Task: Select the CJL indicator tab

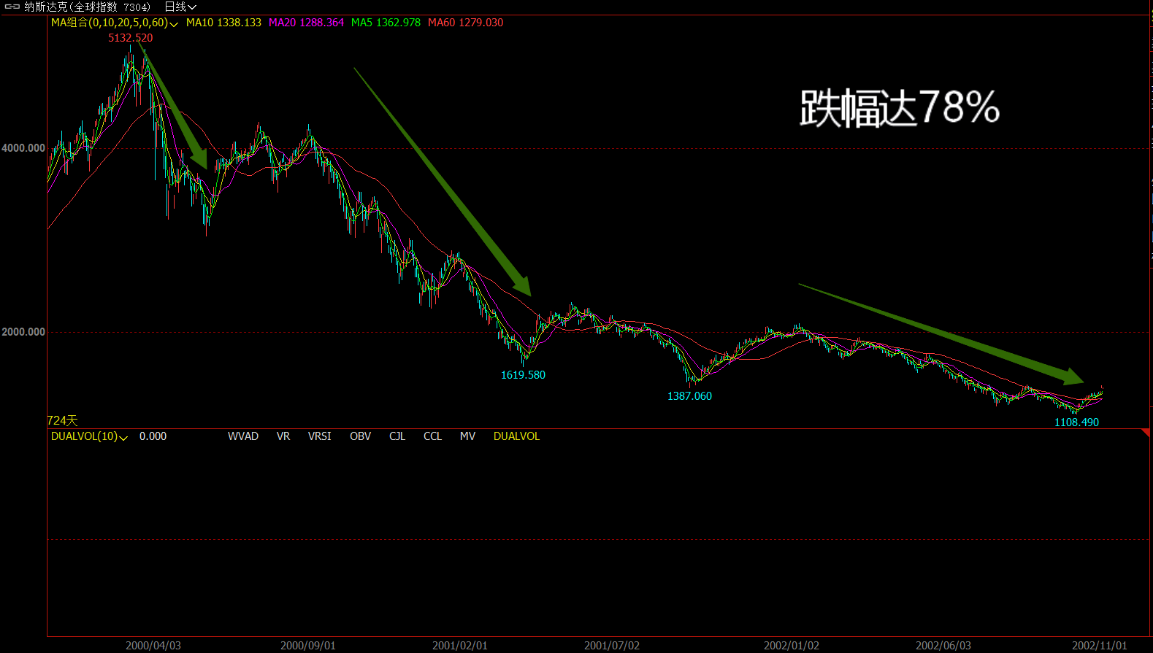Action: (x=397, y=437)
